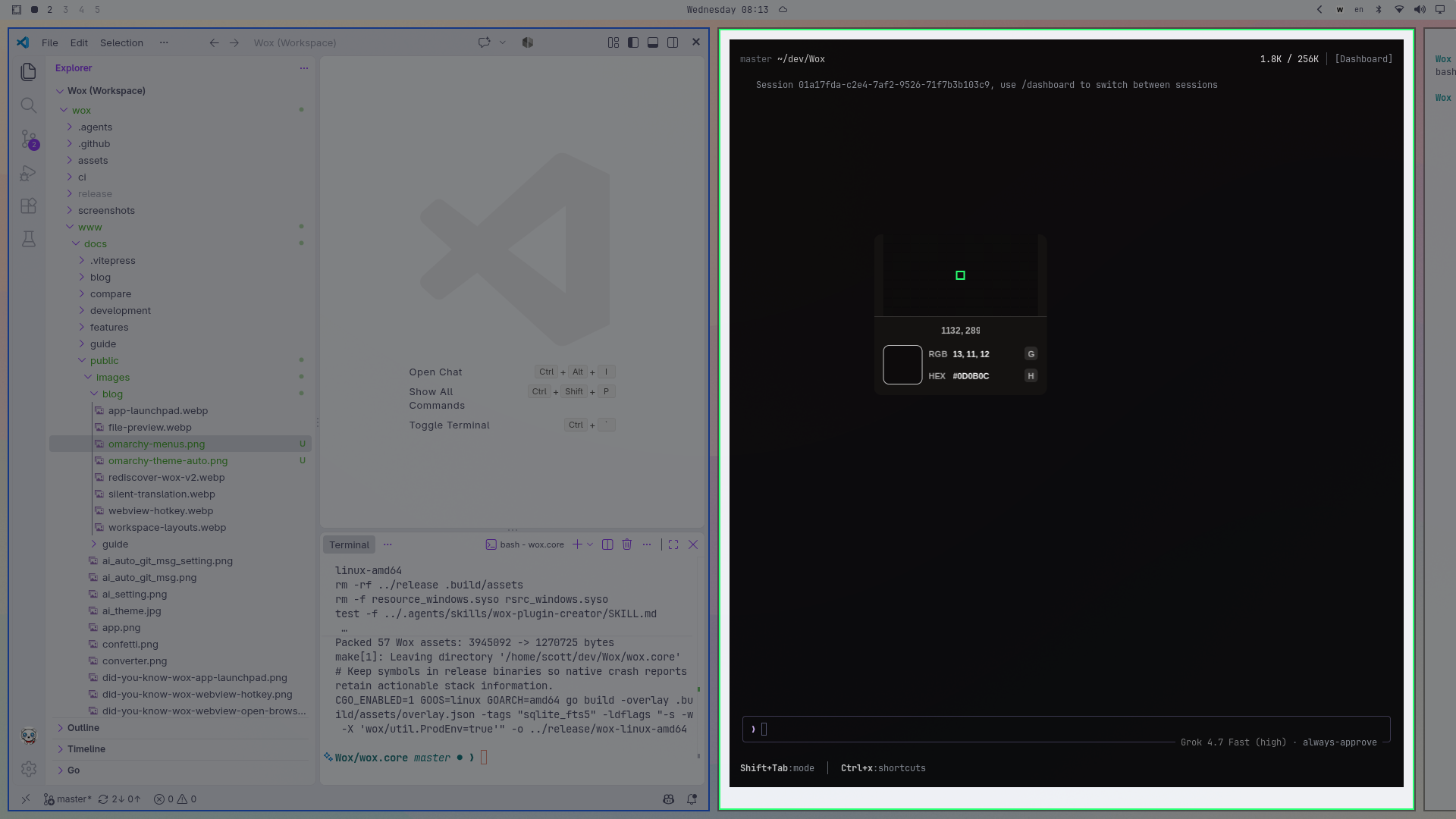Copy RGB value with G button

[1031, 354]
